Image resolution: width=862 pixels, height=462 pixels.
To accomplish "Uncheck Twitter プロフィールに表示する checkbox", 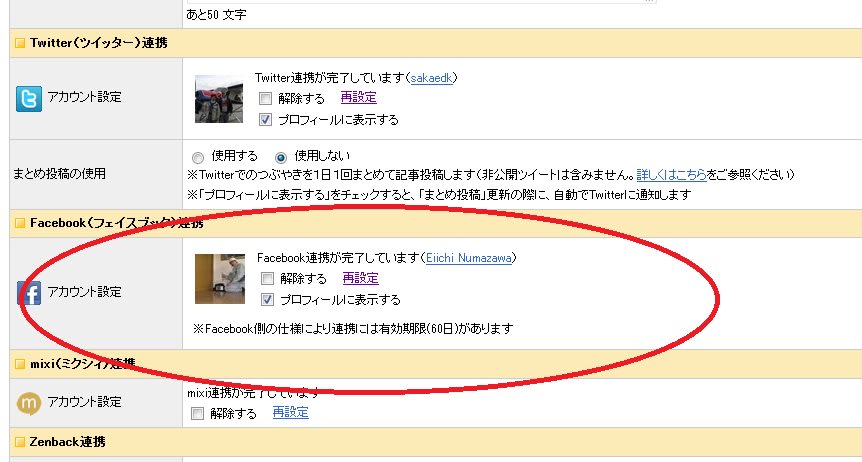I will click(x=266, y=119).
